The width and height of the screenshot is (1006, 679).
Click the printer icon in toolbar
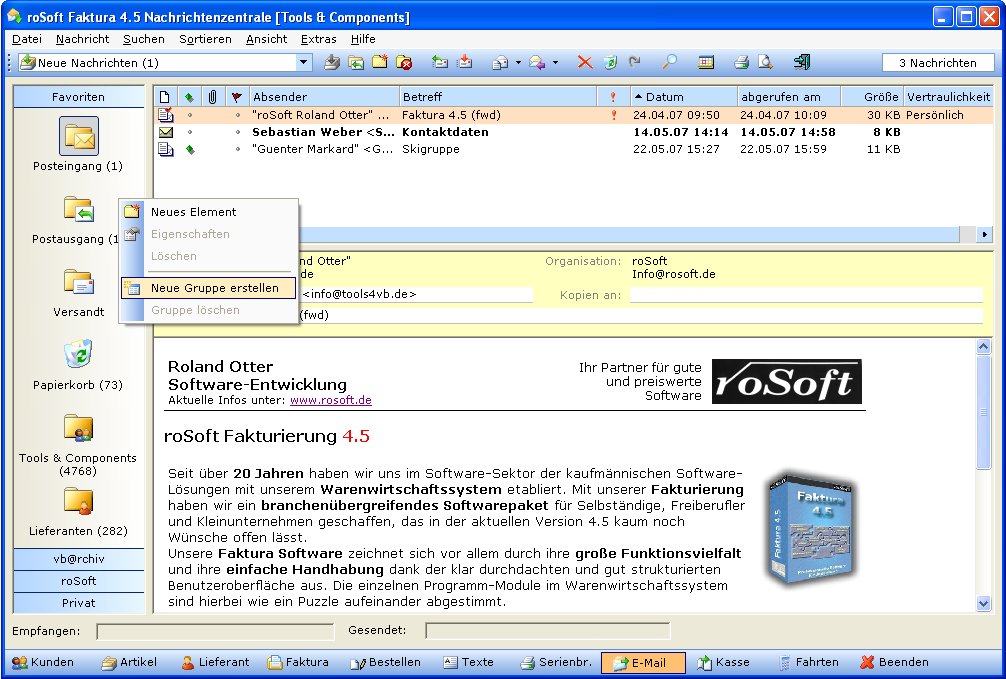point(741,63)
